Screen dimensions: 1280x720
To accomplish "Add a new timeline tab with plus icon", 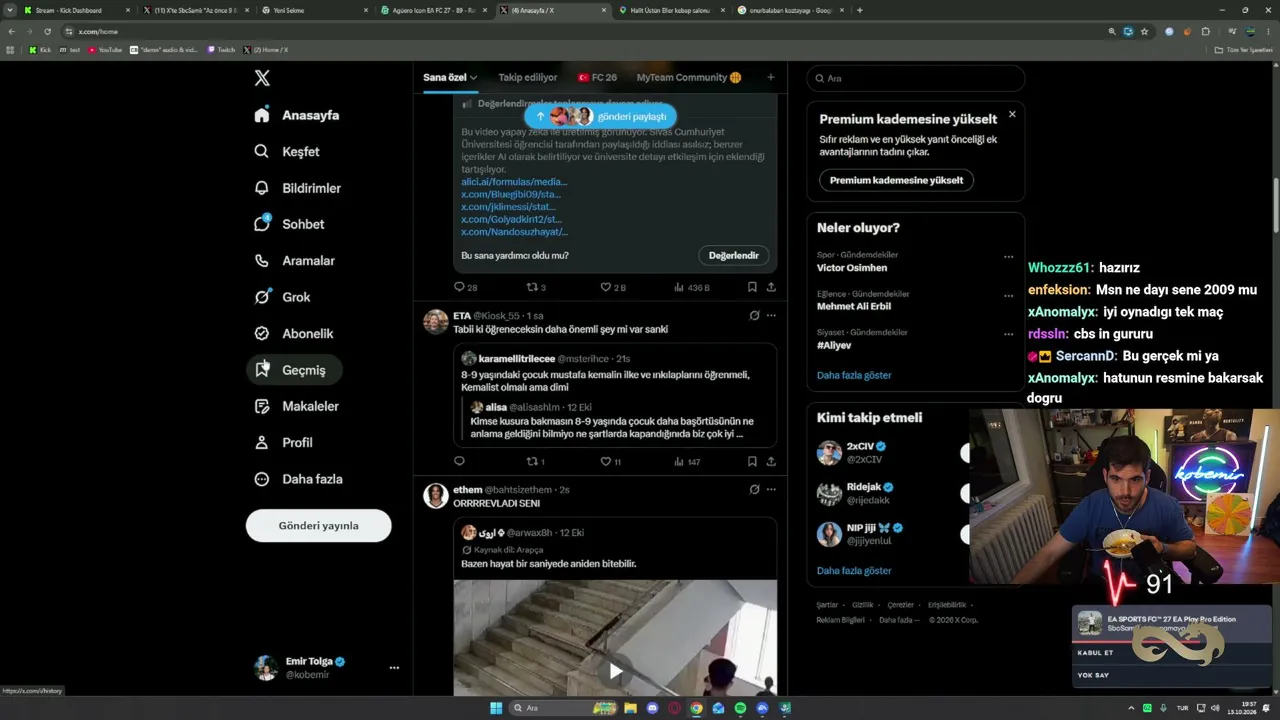I will click(x=770, y=77).
